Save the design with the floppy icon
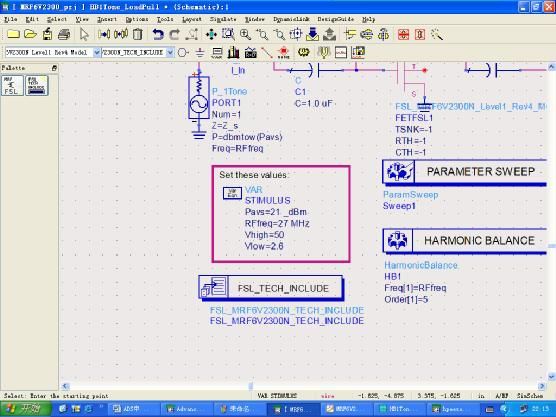Viewport: 556px width, 417px height. point(47,34)
